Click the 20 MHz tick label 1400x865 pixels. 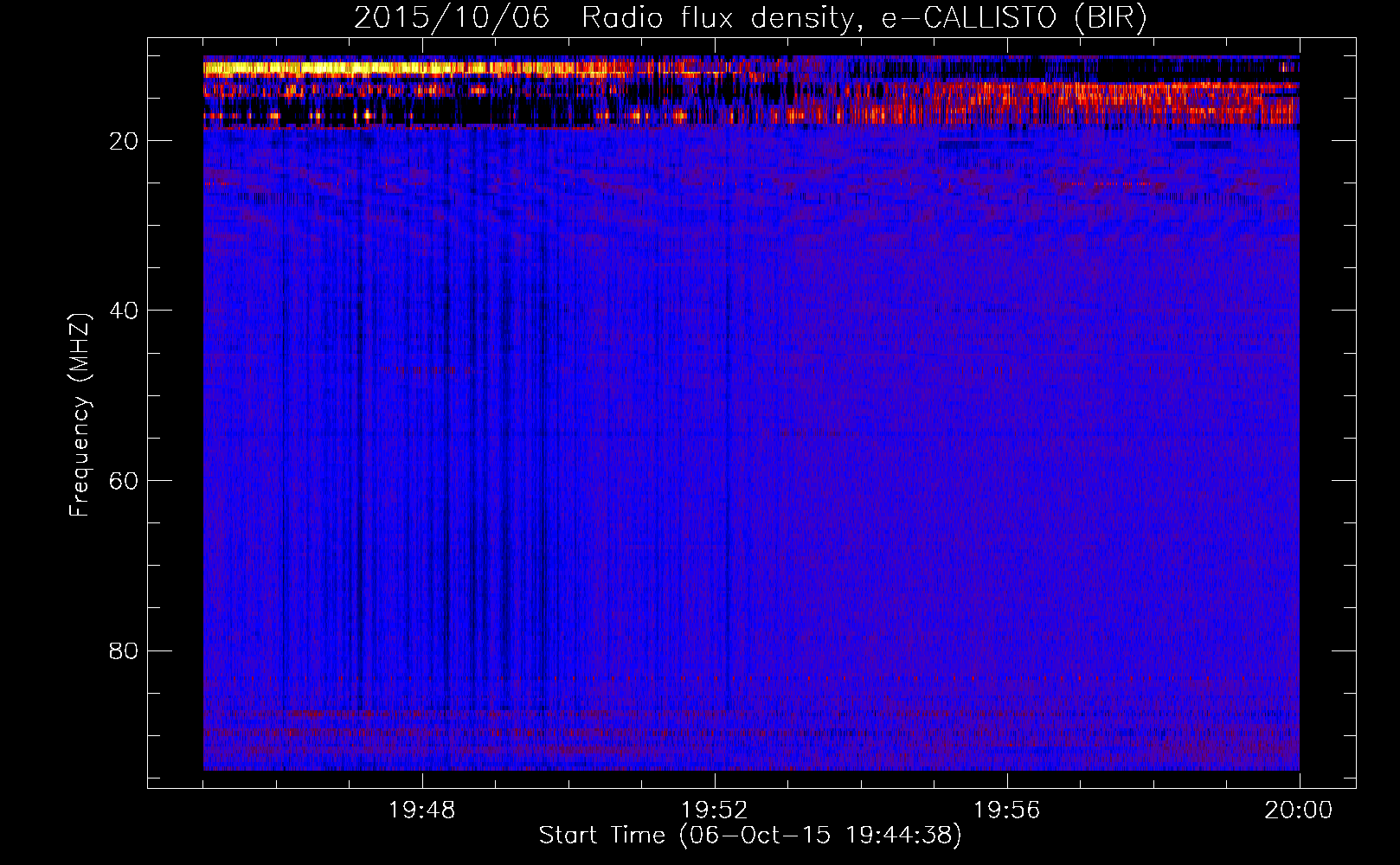(x=124, y=141)
